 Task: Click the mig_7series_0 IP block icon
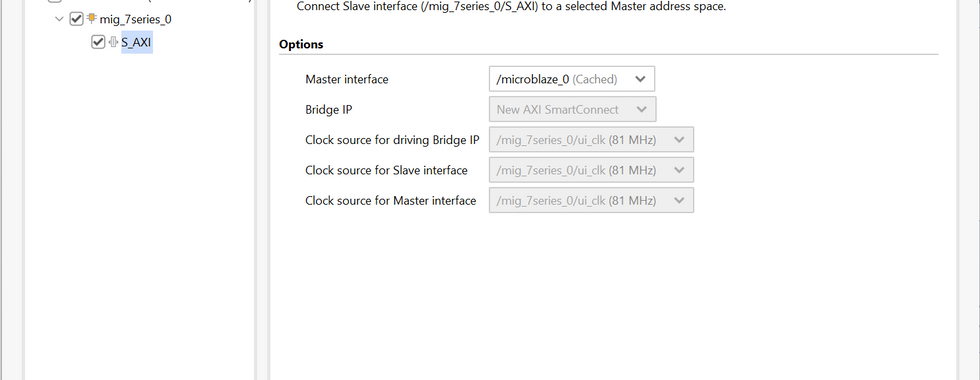tap(91, 19)
